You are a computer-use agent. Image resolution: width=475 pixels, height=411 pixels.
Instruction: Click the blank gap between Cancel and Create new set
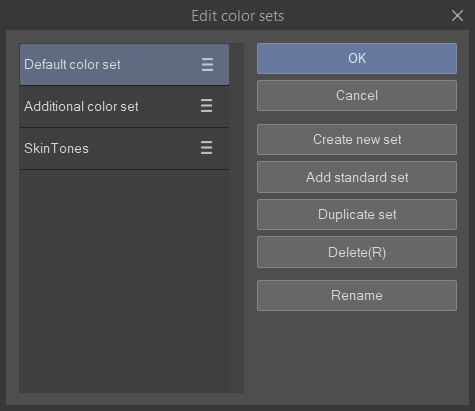(357, 117)
